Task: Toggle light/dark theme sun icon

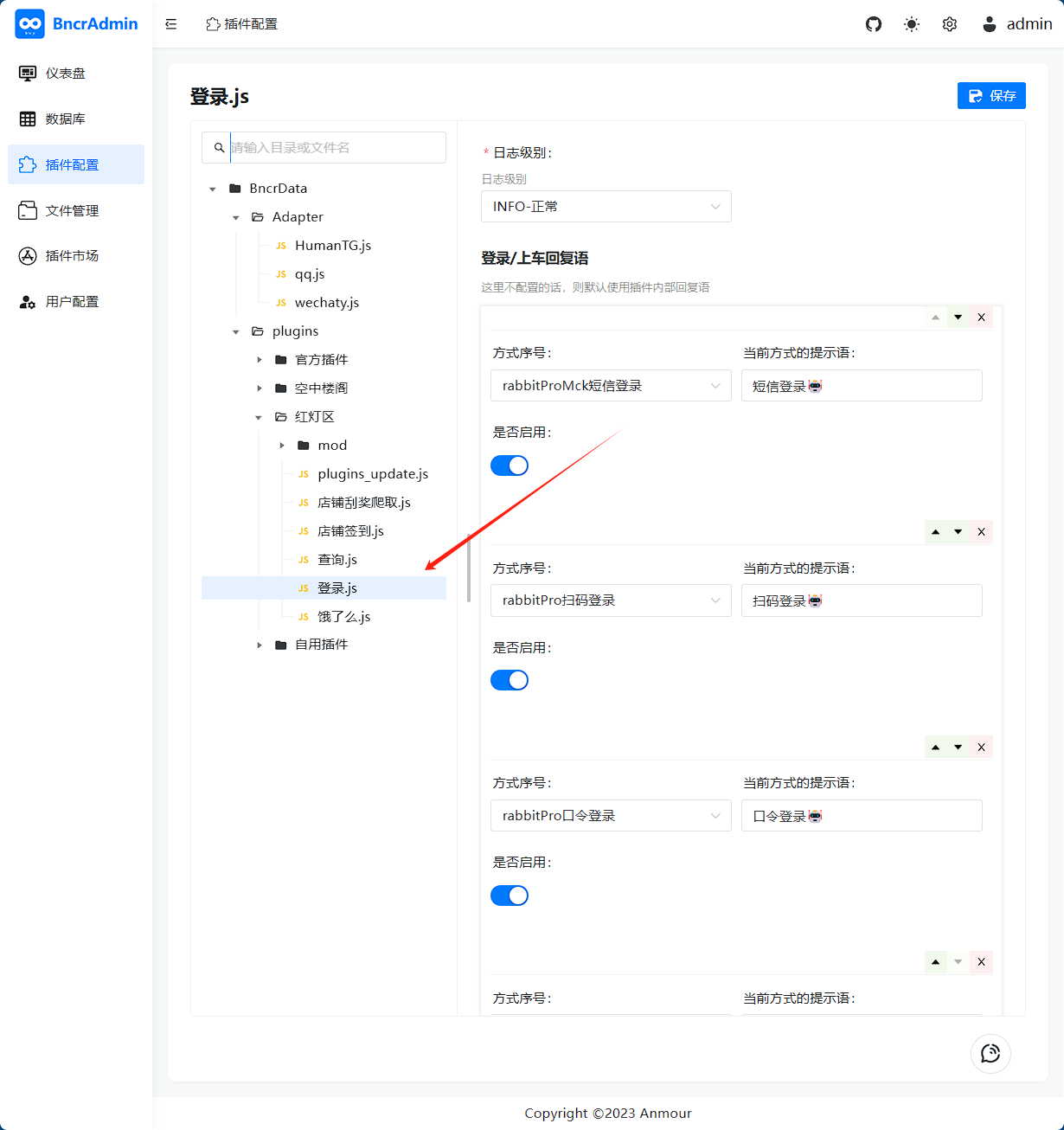Action: (912, 24)
